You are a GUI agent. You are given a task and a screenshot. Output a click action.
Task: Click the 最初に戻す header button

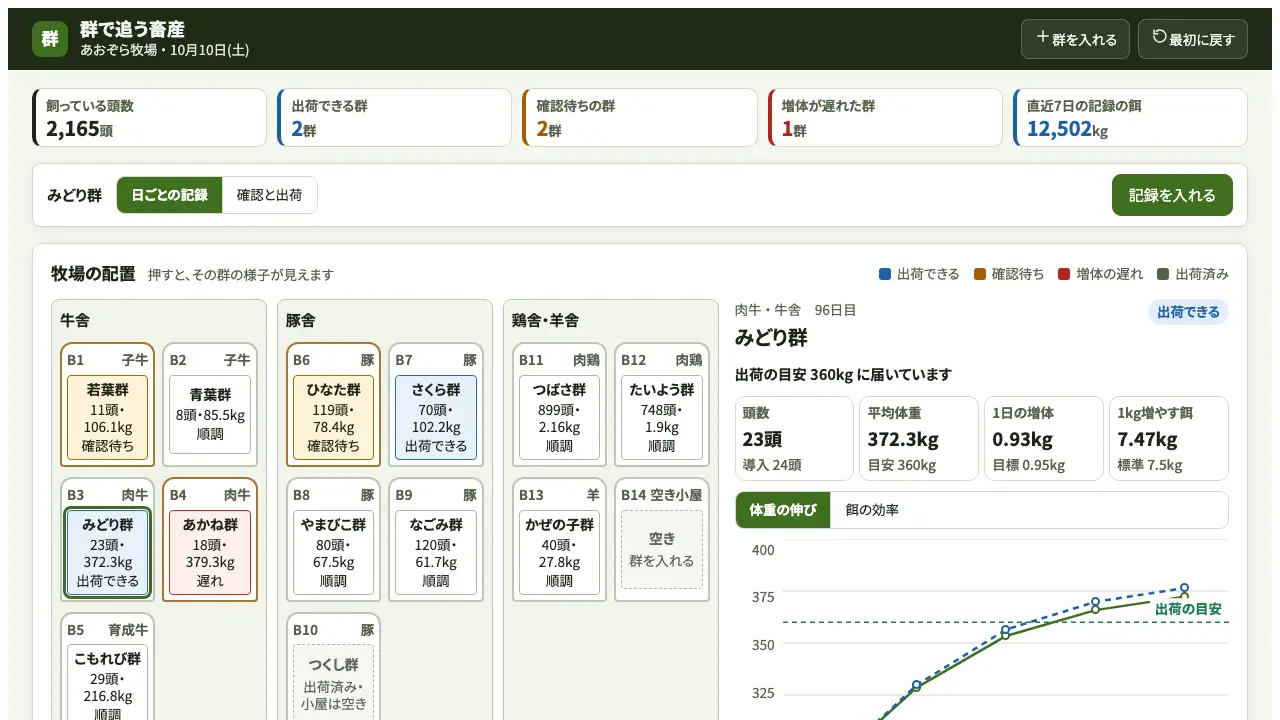coord(1193,39)
